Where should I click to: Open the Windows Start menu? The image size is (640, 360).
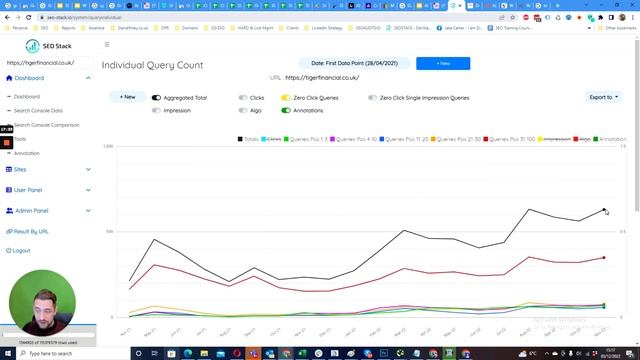tap(7, 353)
